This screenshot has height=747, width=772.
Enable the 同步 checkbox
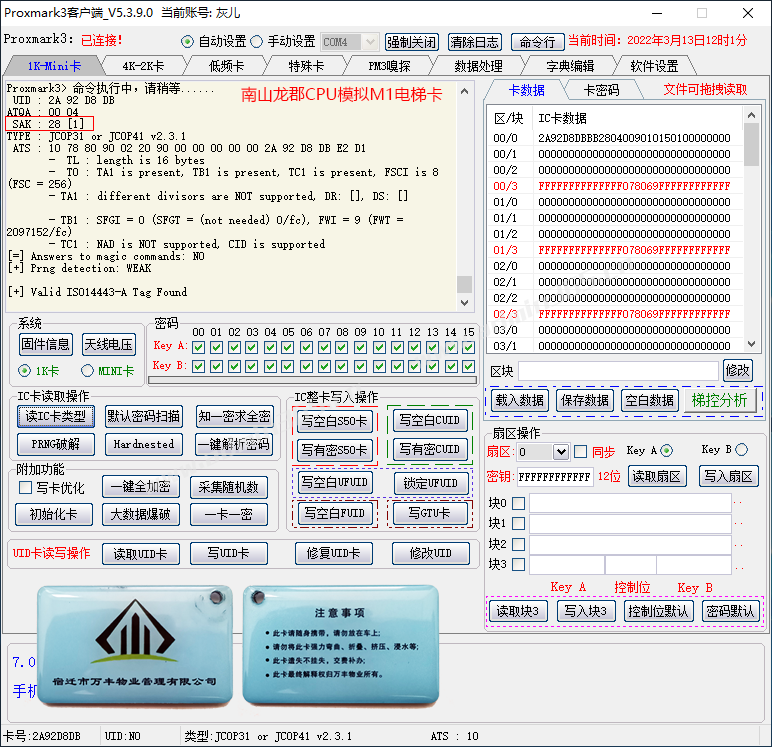coord(581,452)
